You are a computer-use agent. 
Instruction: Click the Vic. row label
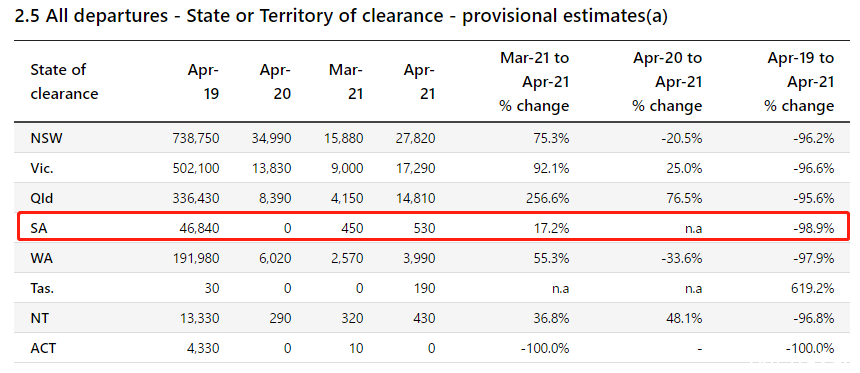(42, 168)
